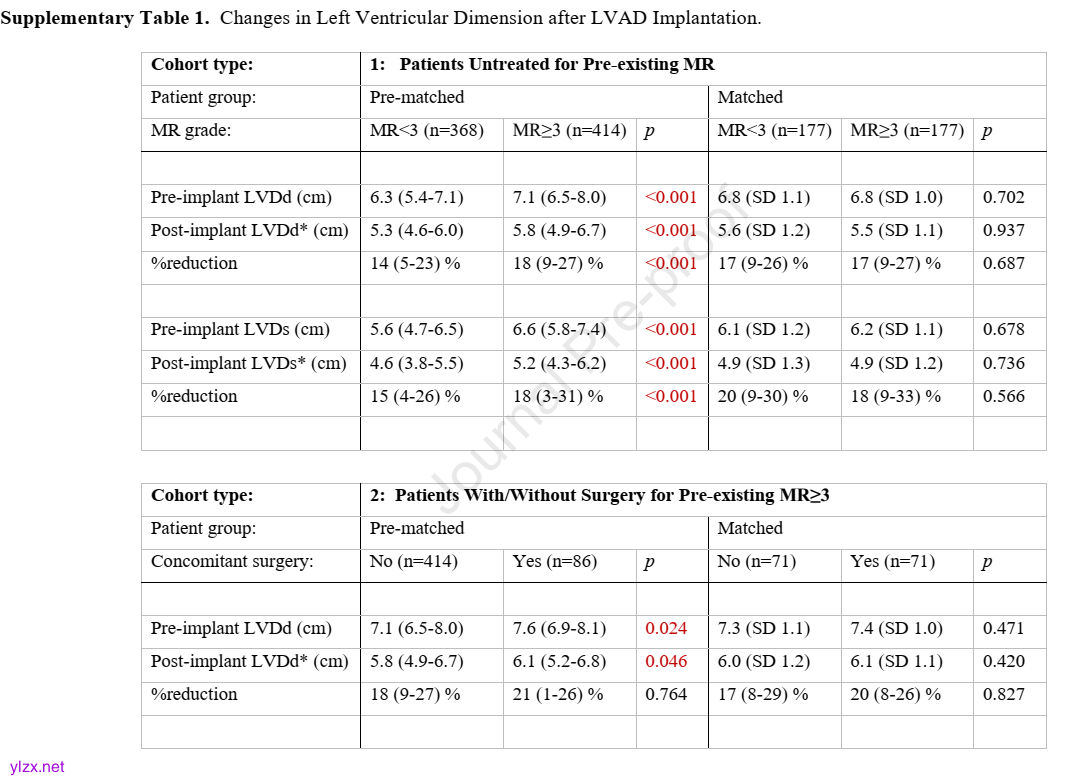Click the MR<3 (n=368) column header
This screenshot has height=782, width=1068.
coord(434,131)
